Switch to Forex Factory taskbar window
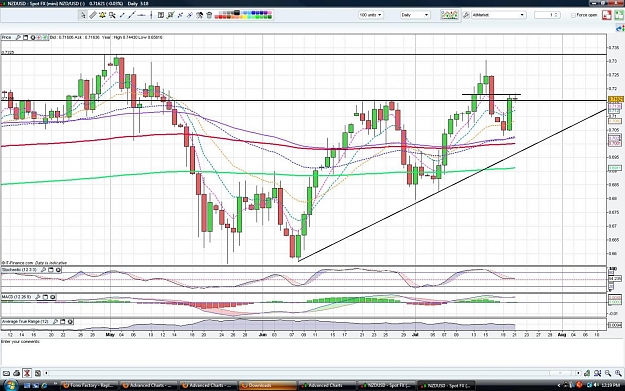Viewport: 625px width, 391px height. tap(90, 385)
